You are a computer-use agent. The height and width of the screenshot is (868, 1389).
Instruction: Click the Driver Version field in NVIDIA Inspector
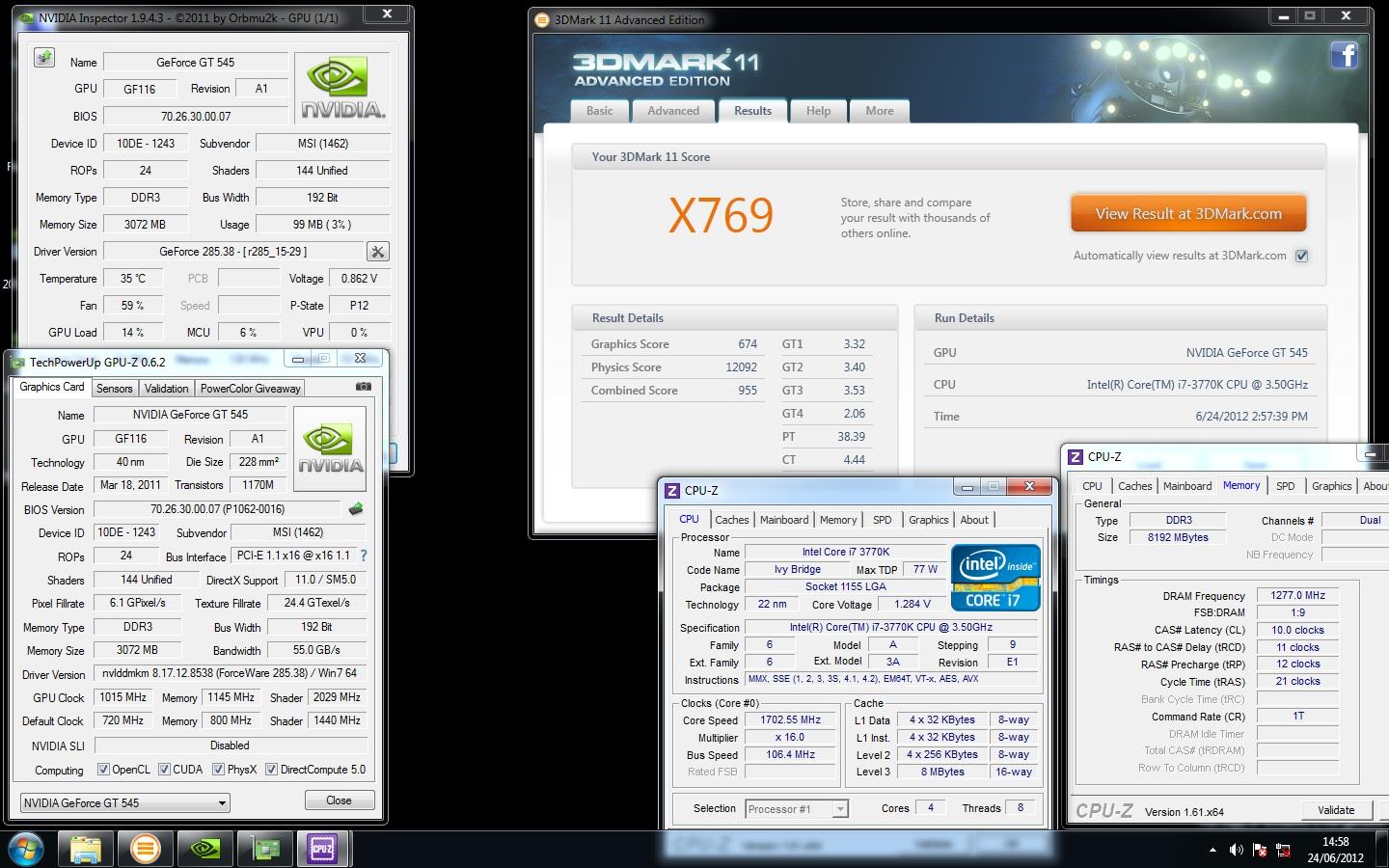233,251
